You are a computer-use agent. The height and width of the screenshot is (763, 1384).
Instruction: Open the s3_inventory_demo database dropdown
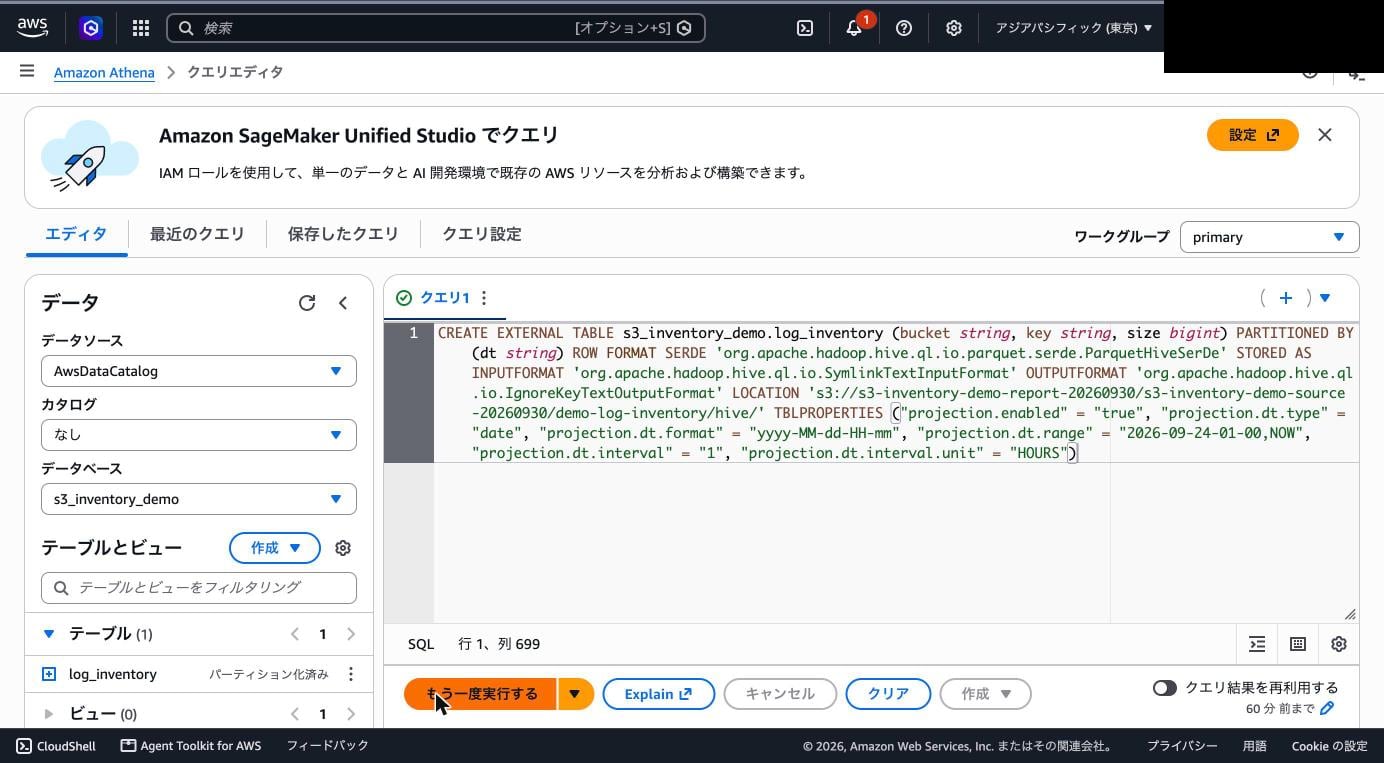(199, 499)
